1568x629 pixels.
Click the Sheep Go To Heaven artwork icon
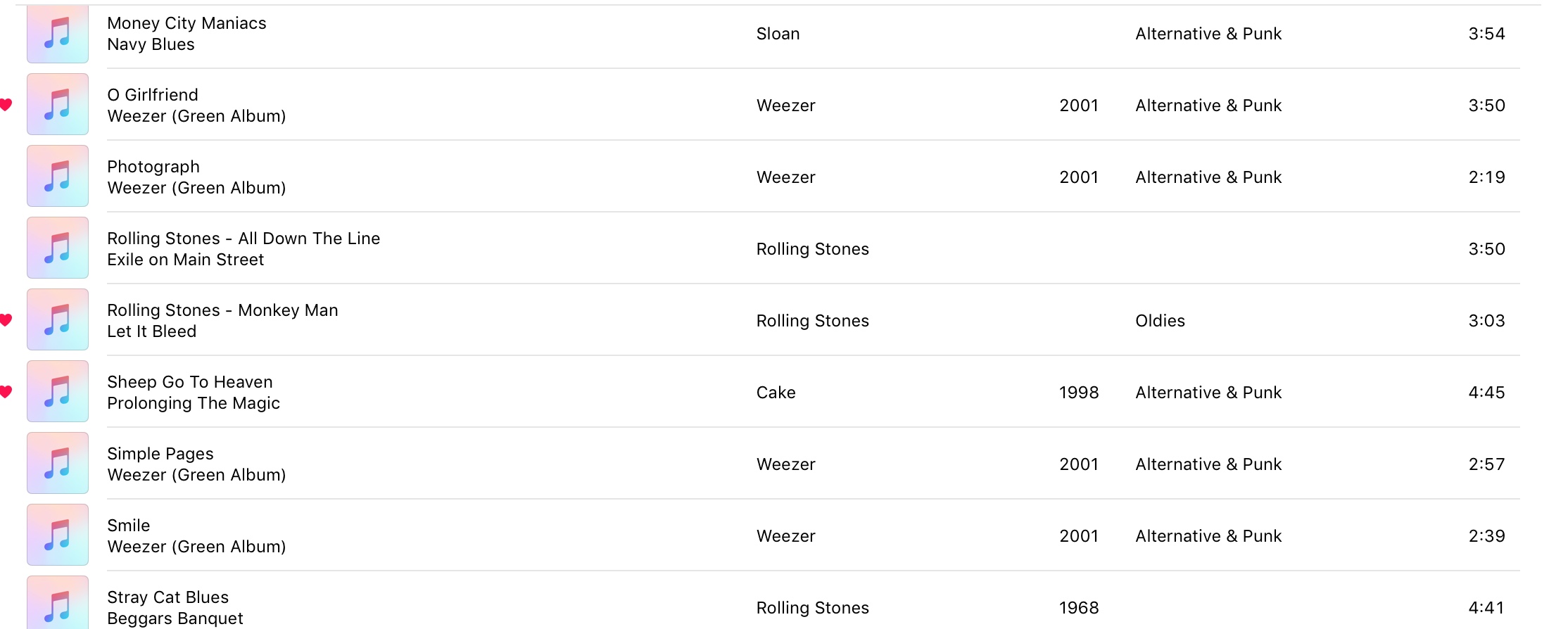click(58, 391)
